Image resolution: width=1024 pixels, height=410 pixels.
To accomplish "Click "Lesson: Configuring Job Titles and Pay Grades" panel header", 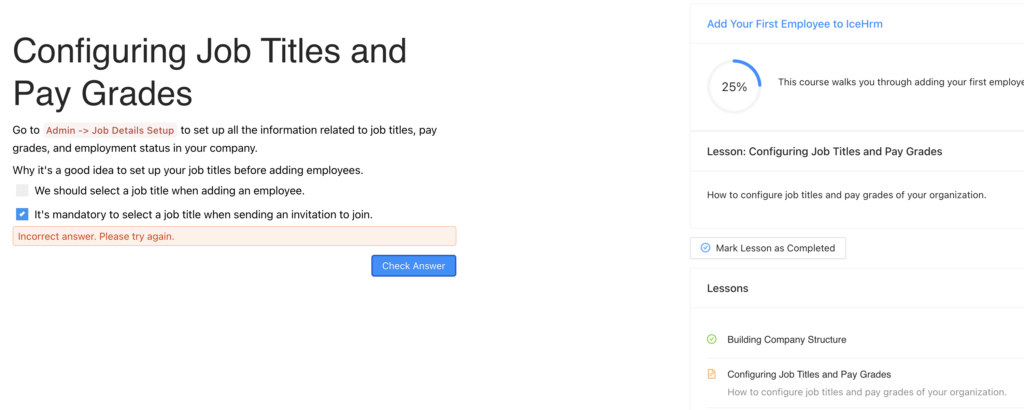I will tap(824, 151).
